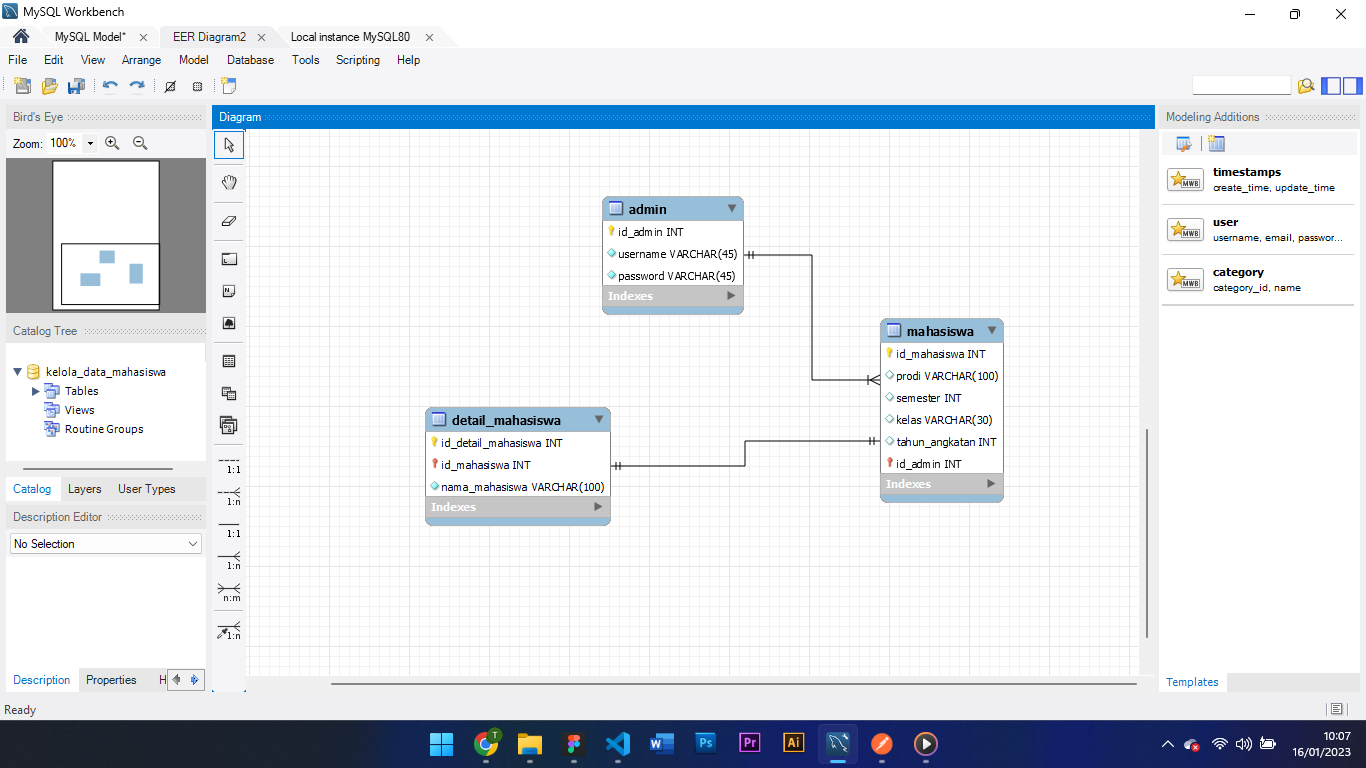Activate the hand pan tool
The height and width of the screenshot is (768, 1366).
point(228,182)
